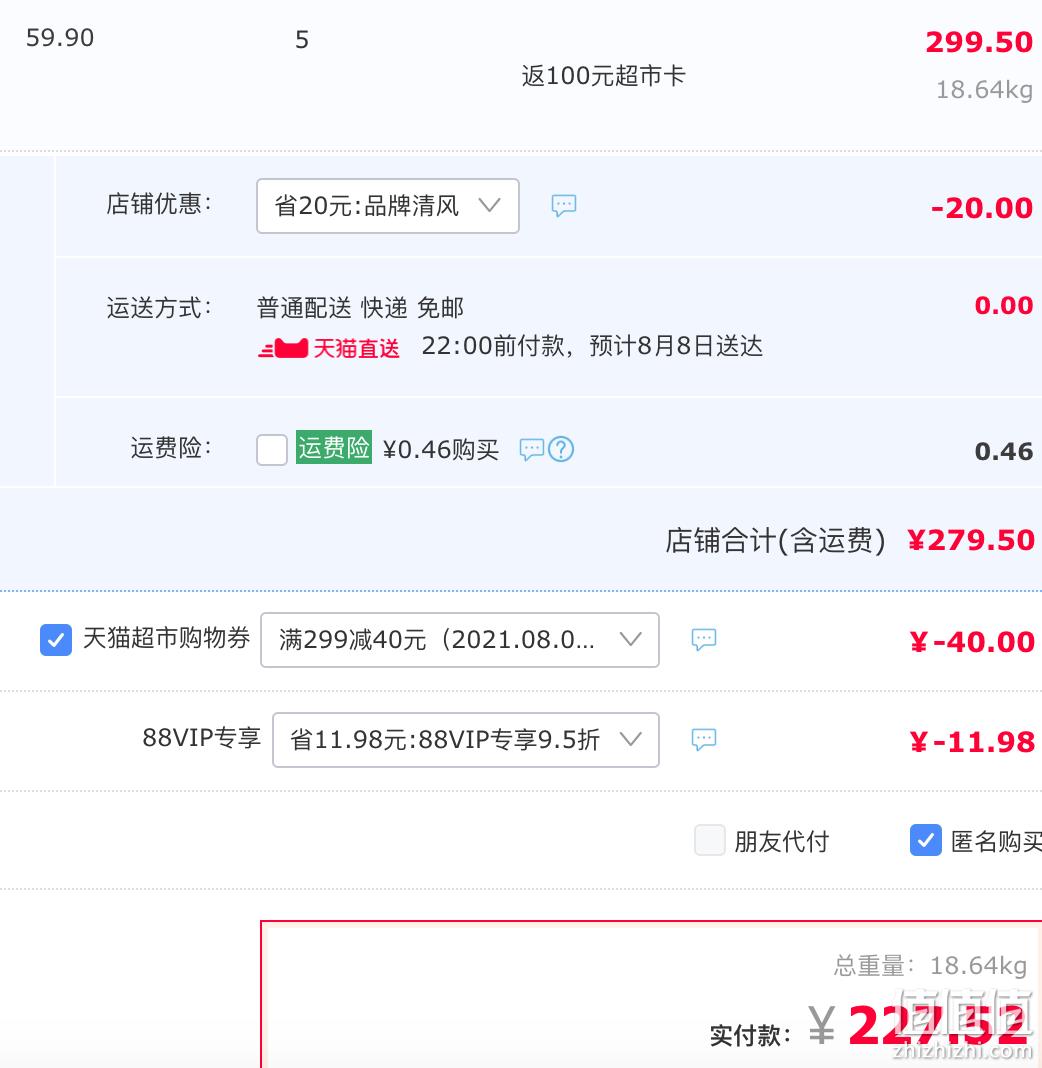Viewport: 1042px width, 1068px height.
Task: Click the 天猫直送 label text
Action: [x=357, y=348]
